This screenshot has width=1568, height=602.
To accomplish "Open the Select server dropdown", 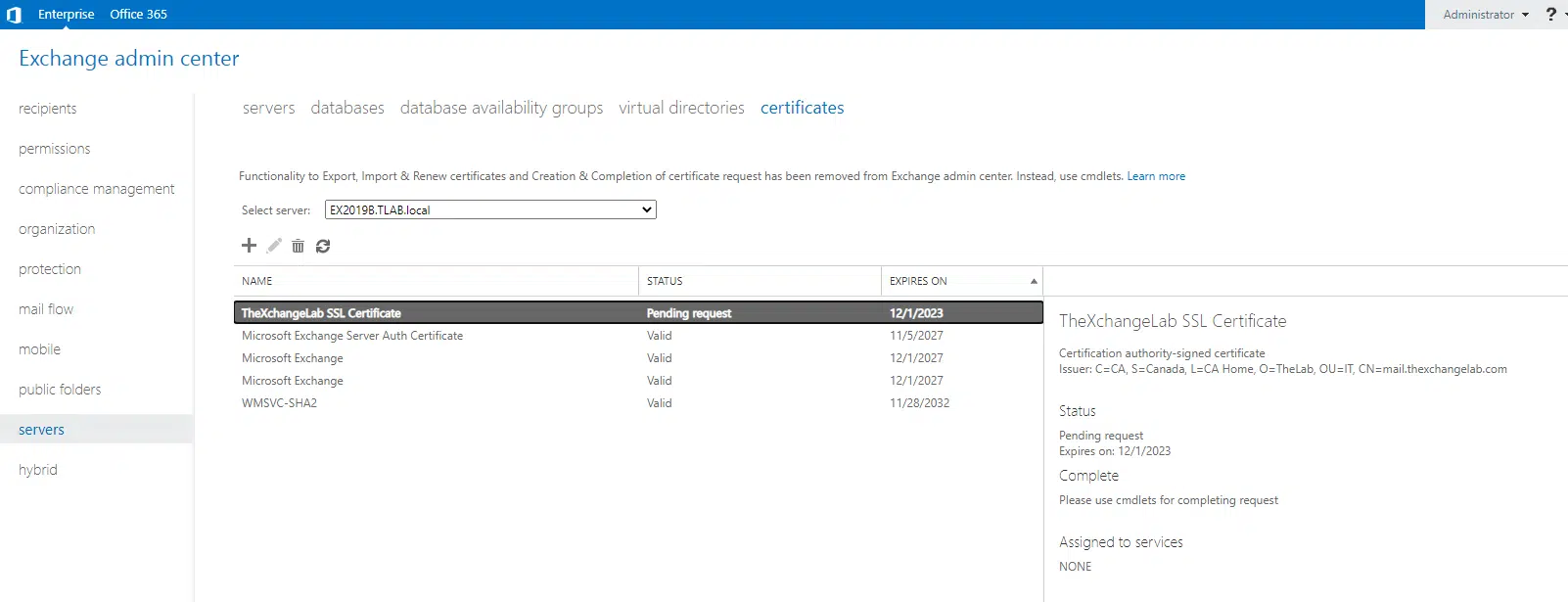I will (490, 209).
